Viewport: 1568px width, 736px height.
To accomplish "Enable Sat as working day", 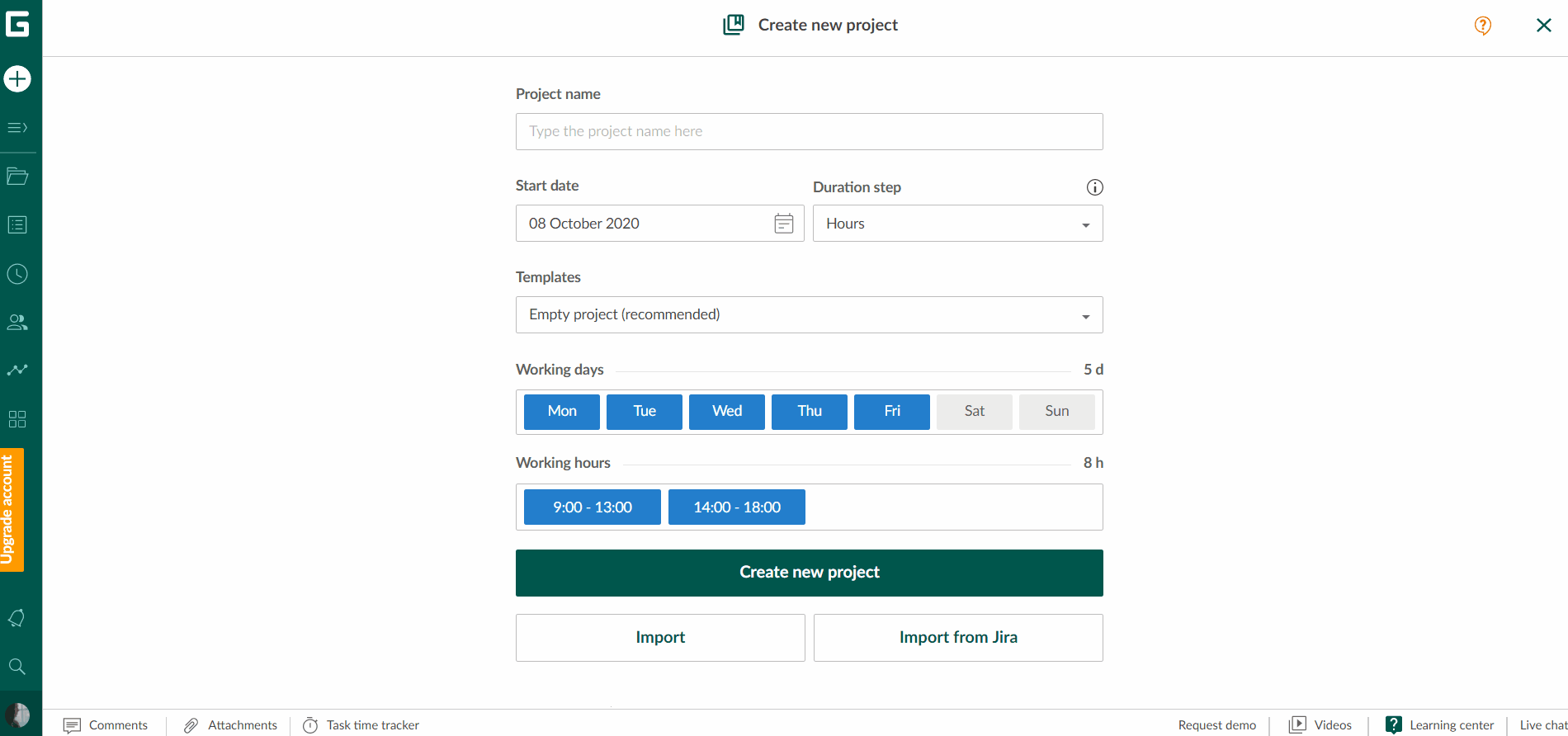I will [x=975, y=412].
